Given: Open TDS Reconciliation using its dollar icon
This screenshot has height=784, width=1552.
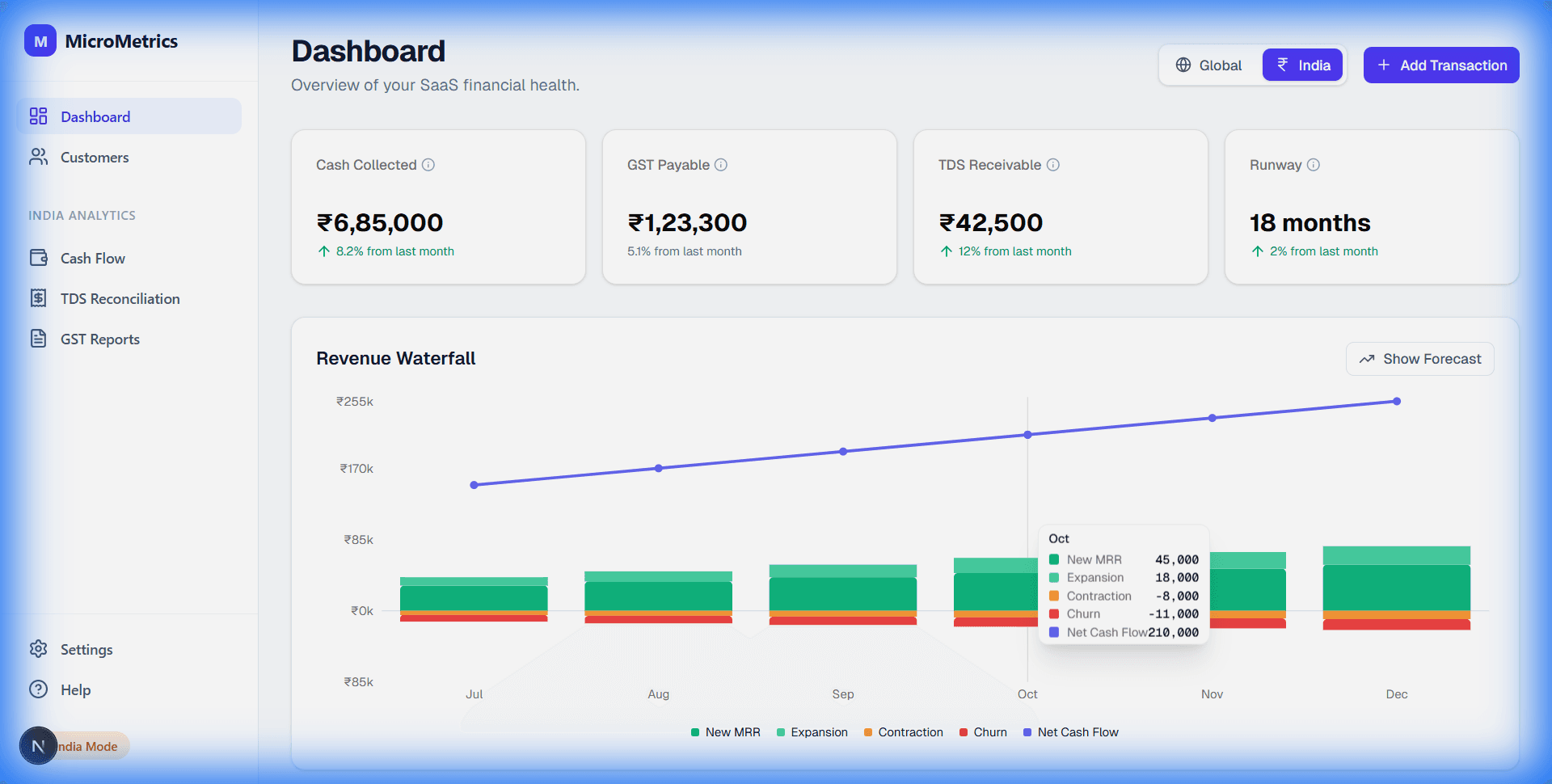Looking at the screenshot, I should (x=38, y=298).
